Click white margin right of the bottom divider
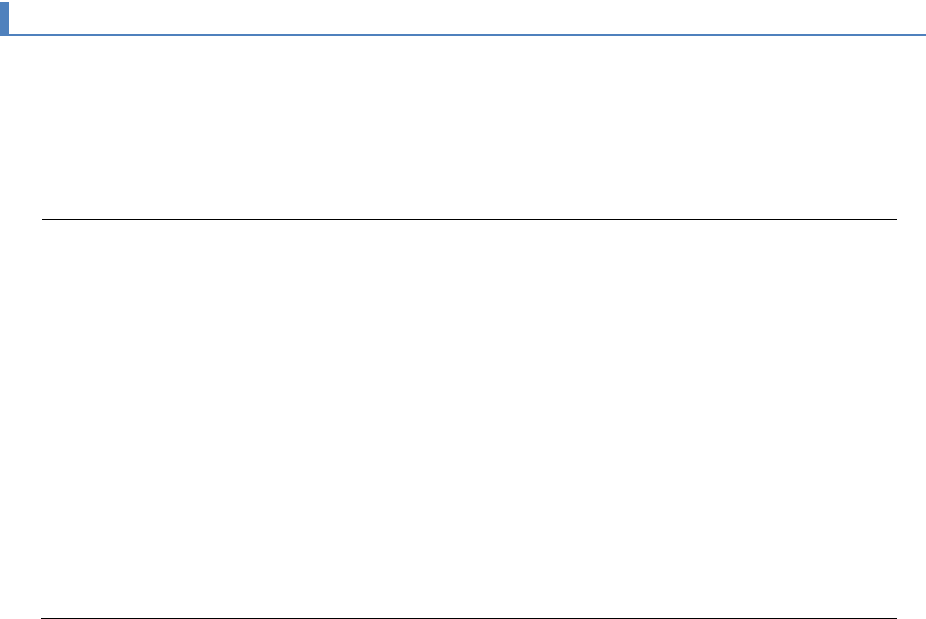The height and width of the screenshot is (619, 926). (911, 616)
